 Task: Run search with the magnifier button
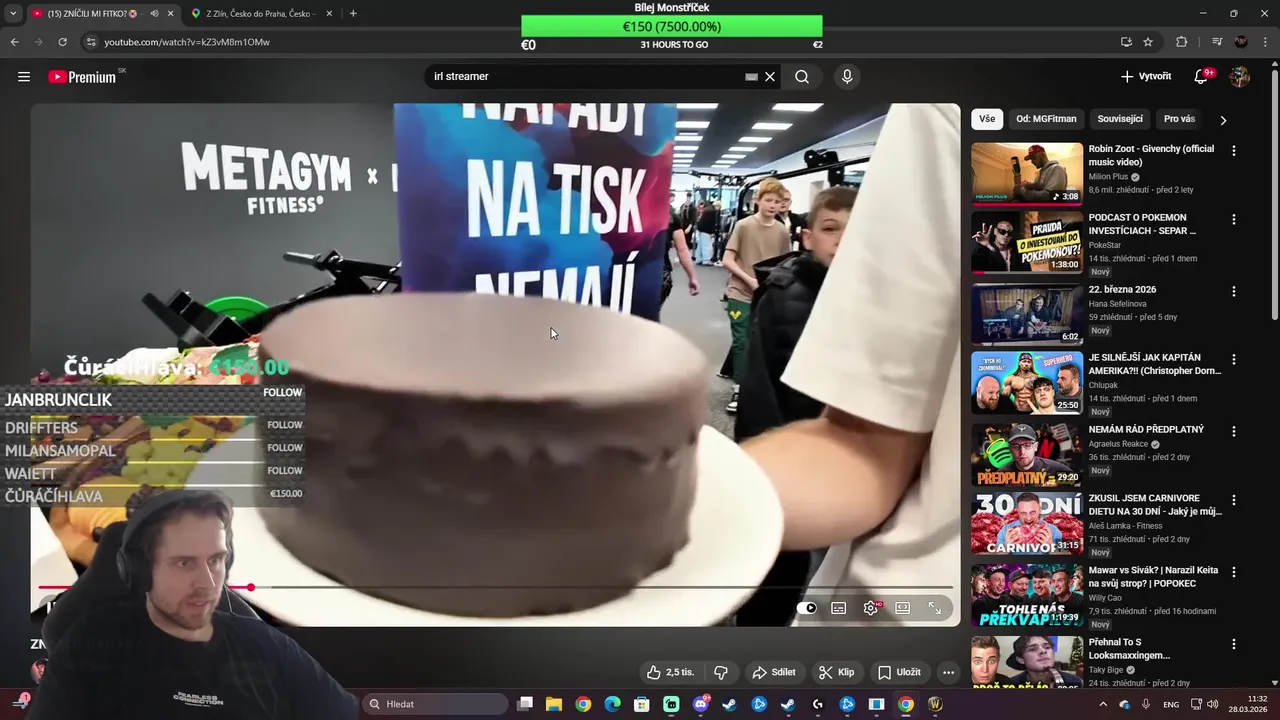pyautogui.click(x=802, y=77)
